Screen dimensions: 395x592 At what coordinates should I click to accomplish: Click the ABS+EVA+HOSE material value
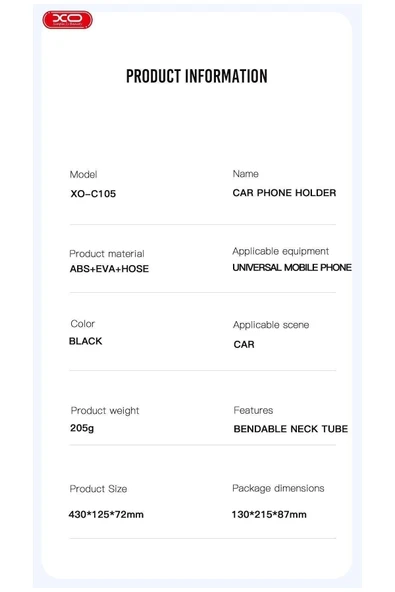point(109,269)
